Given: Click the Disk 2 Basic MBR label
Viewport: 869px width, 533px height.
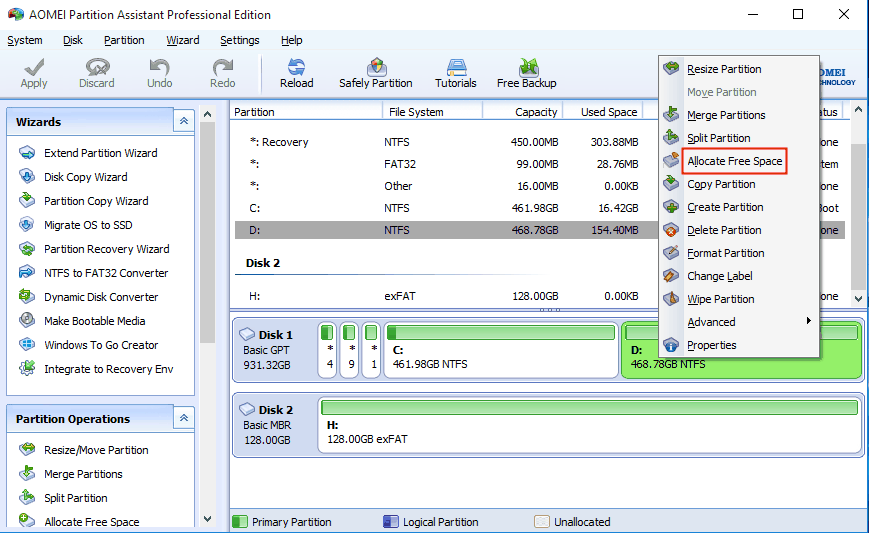Looking at the screenshot, I should (x=267, y=424).
